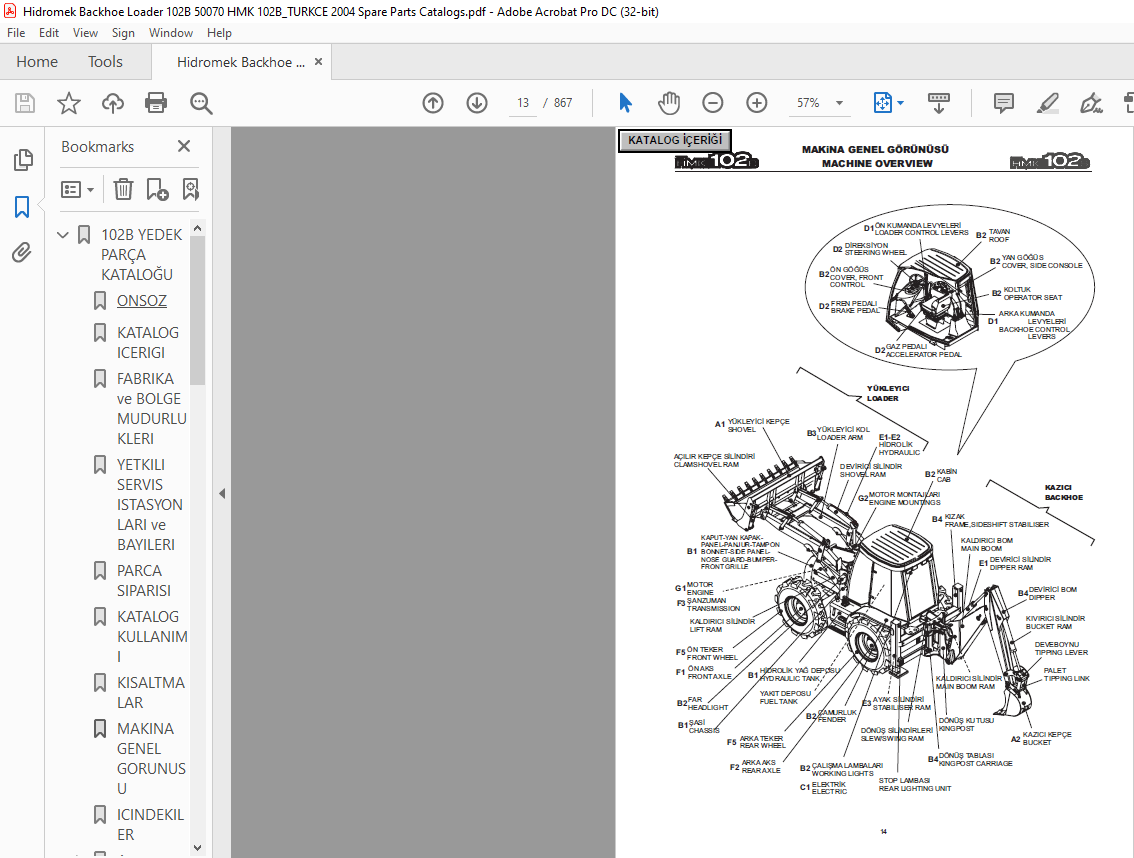Open the KATALOG ICERIGI bookmark
This screenshot has height=858, width=1134.
pos(148,343)
